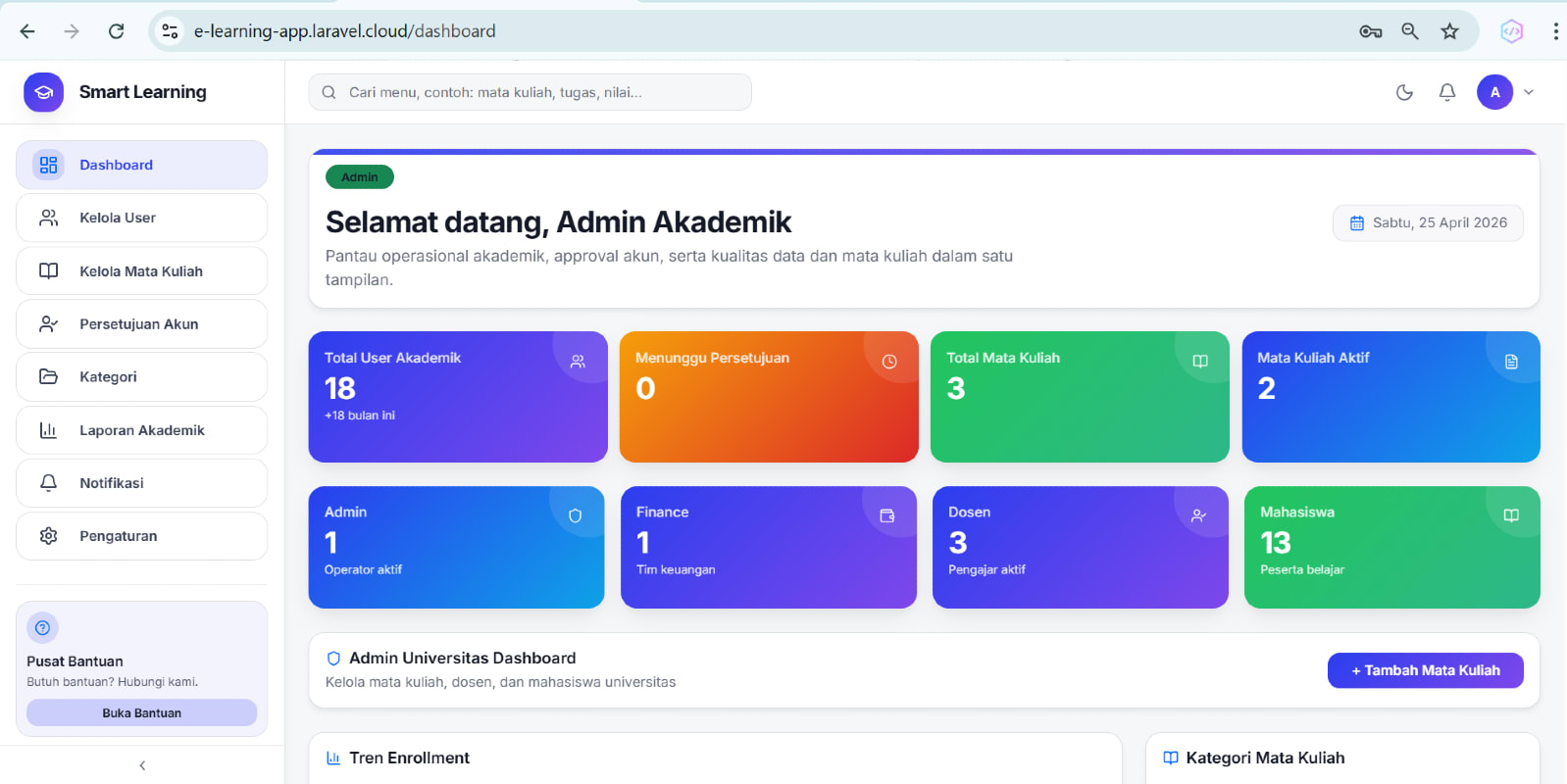The image size is (1567, 784).
Task: Open the Dashboard menu item
Action: pos(141,165)
